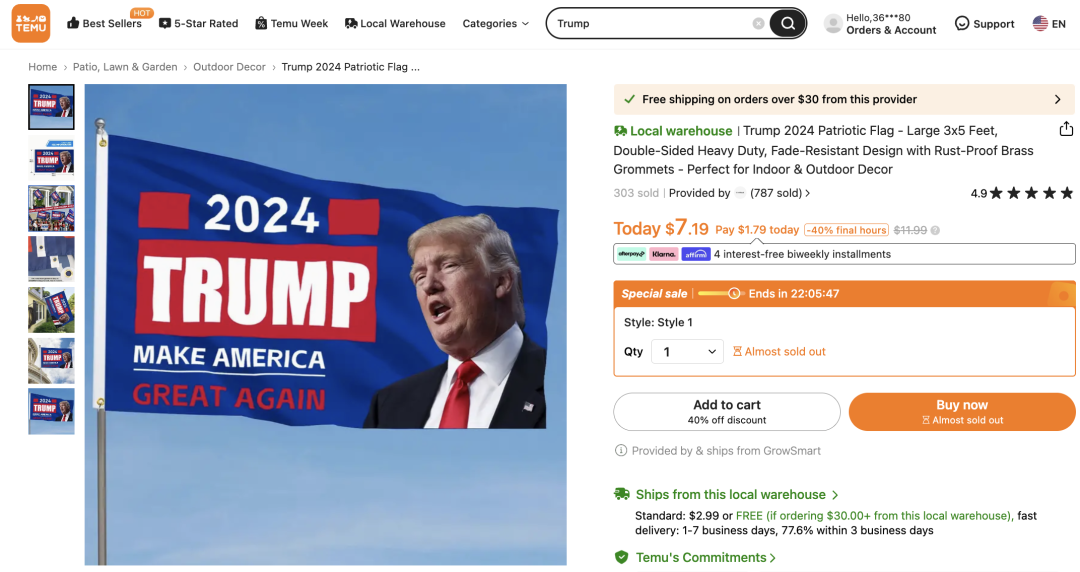Select the second product thumbnail
The width and height of the screenshot is (1080, 572).
(51, 157)
